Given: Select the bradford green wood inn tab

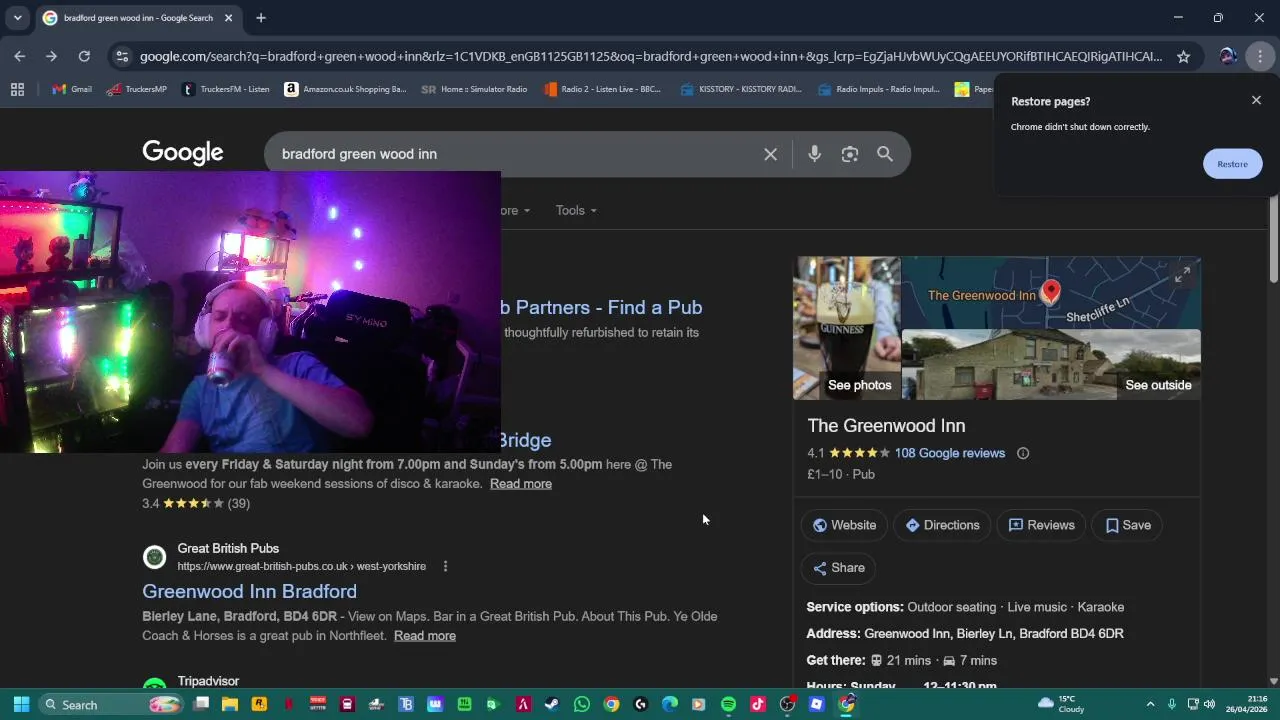Looking at the screenshot, I should coord(138,18).
